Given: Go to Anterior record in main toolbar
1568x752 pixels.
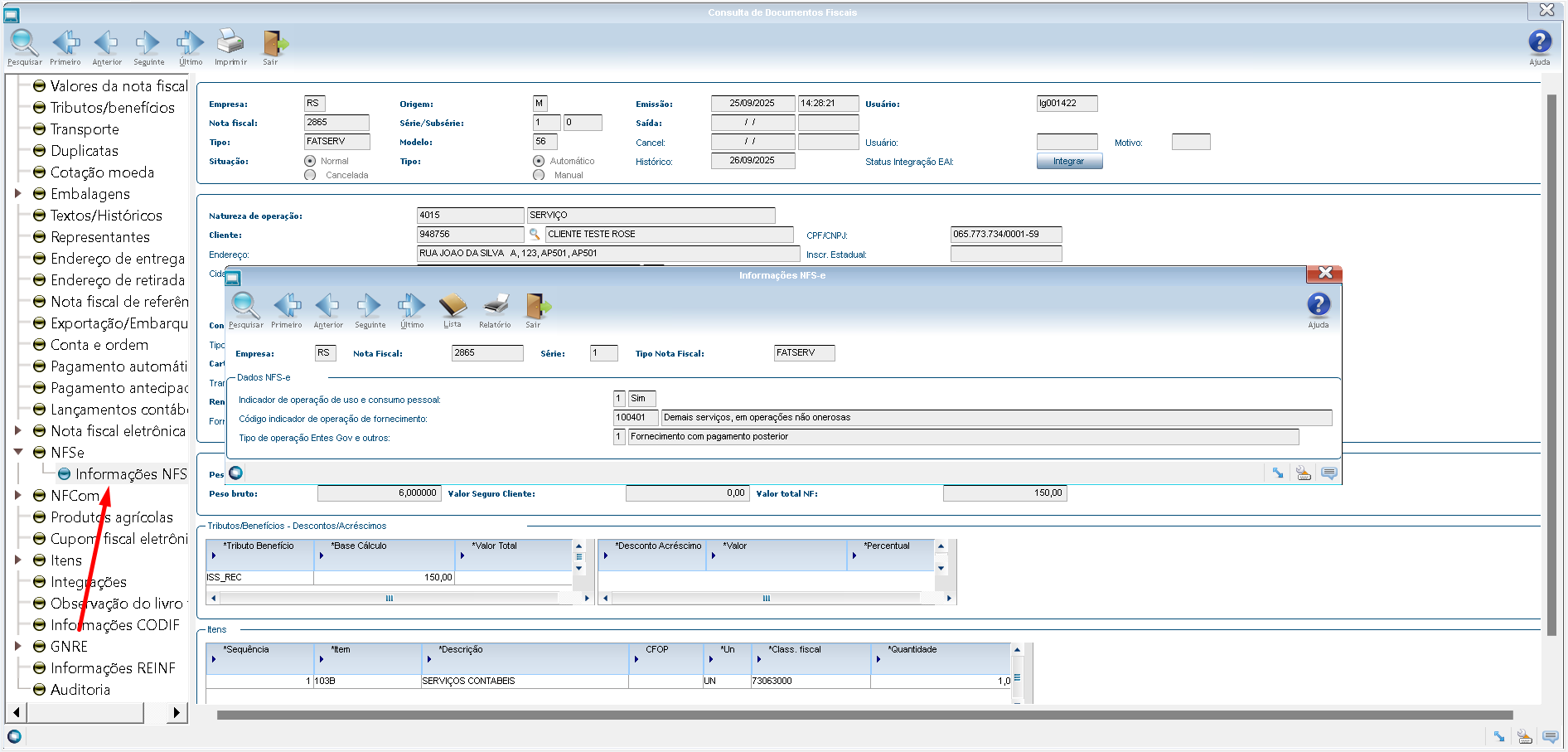Looking at the screenshot, I should tap(106, 47).
